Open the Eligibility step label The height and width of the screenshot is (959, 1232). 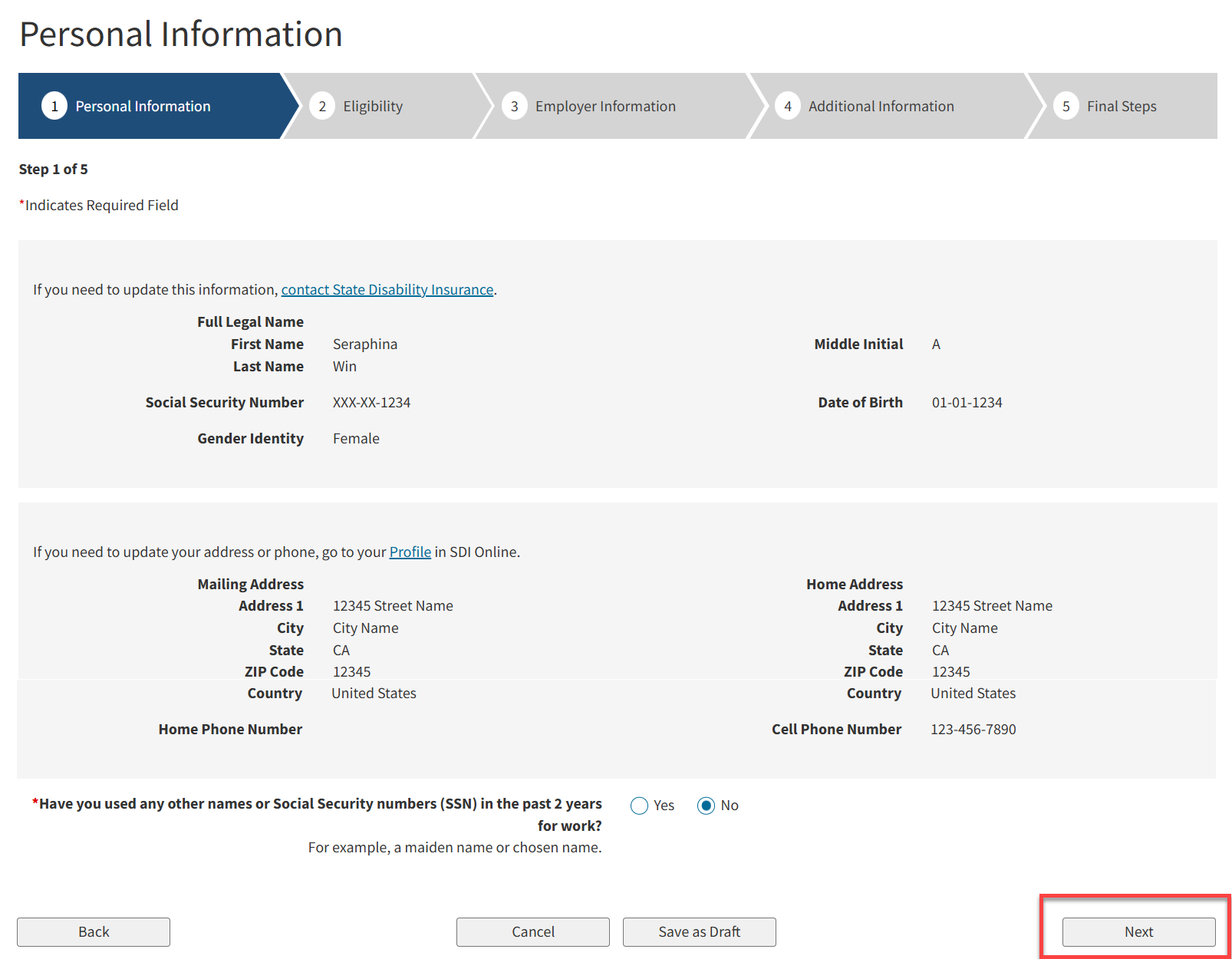point(373,106)
